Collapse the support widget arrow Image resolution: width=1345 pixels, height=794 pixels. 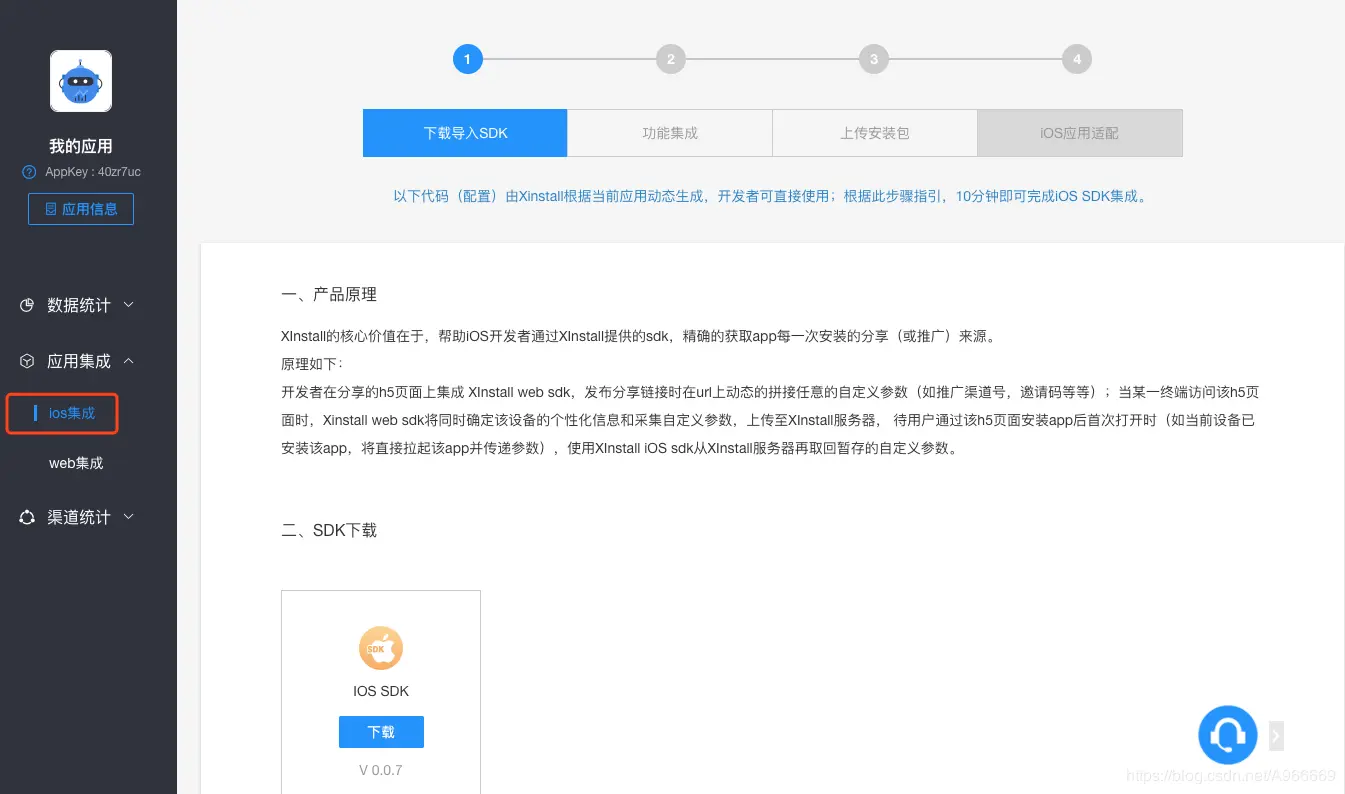pos(1276,736)
